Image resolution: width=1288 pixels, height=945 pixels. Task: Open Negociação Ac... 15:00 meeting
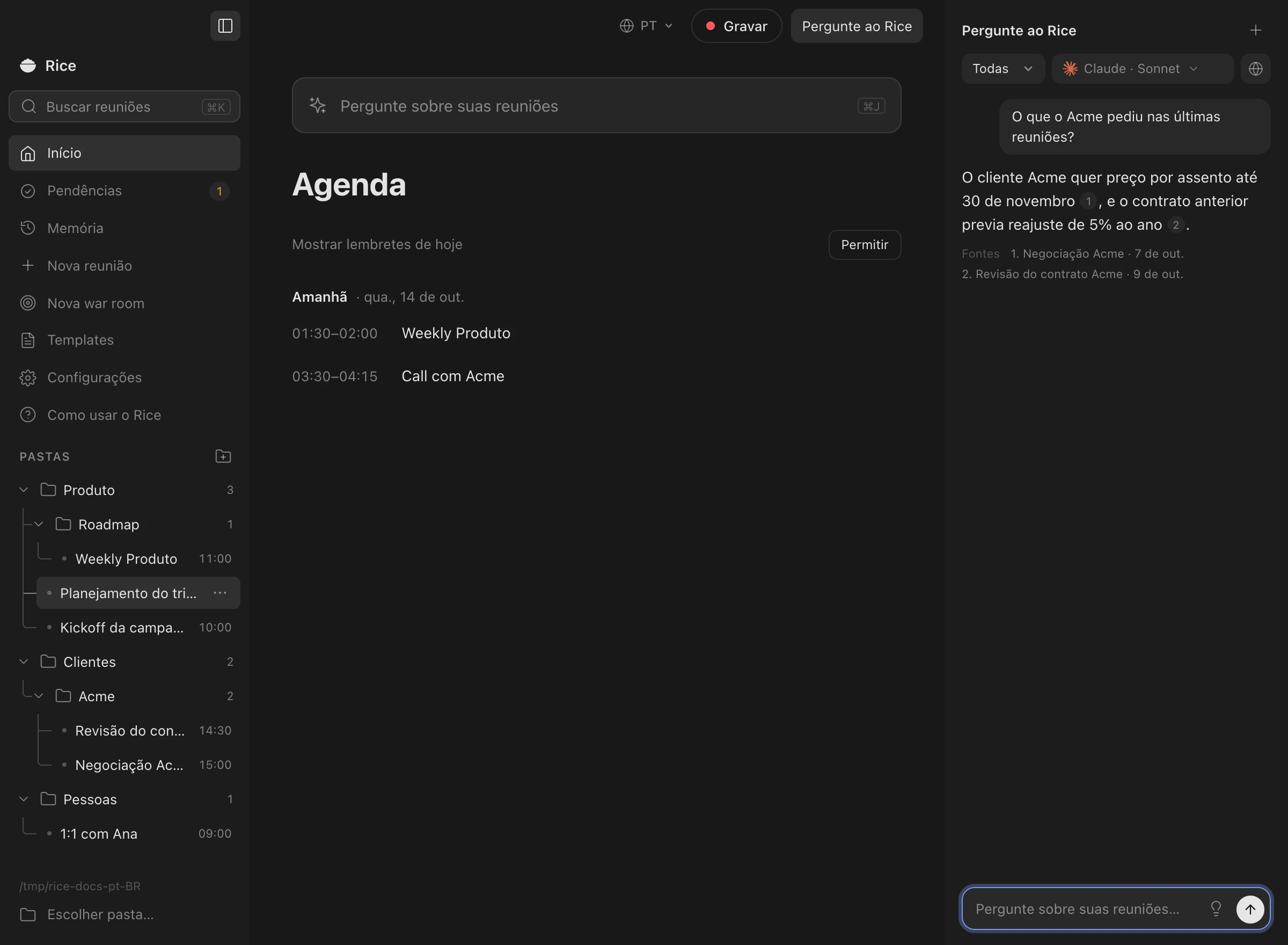[x=146, y=764]
